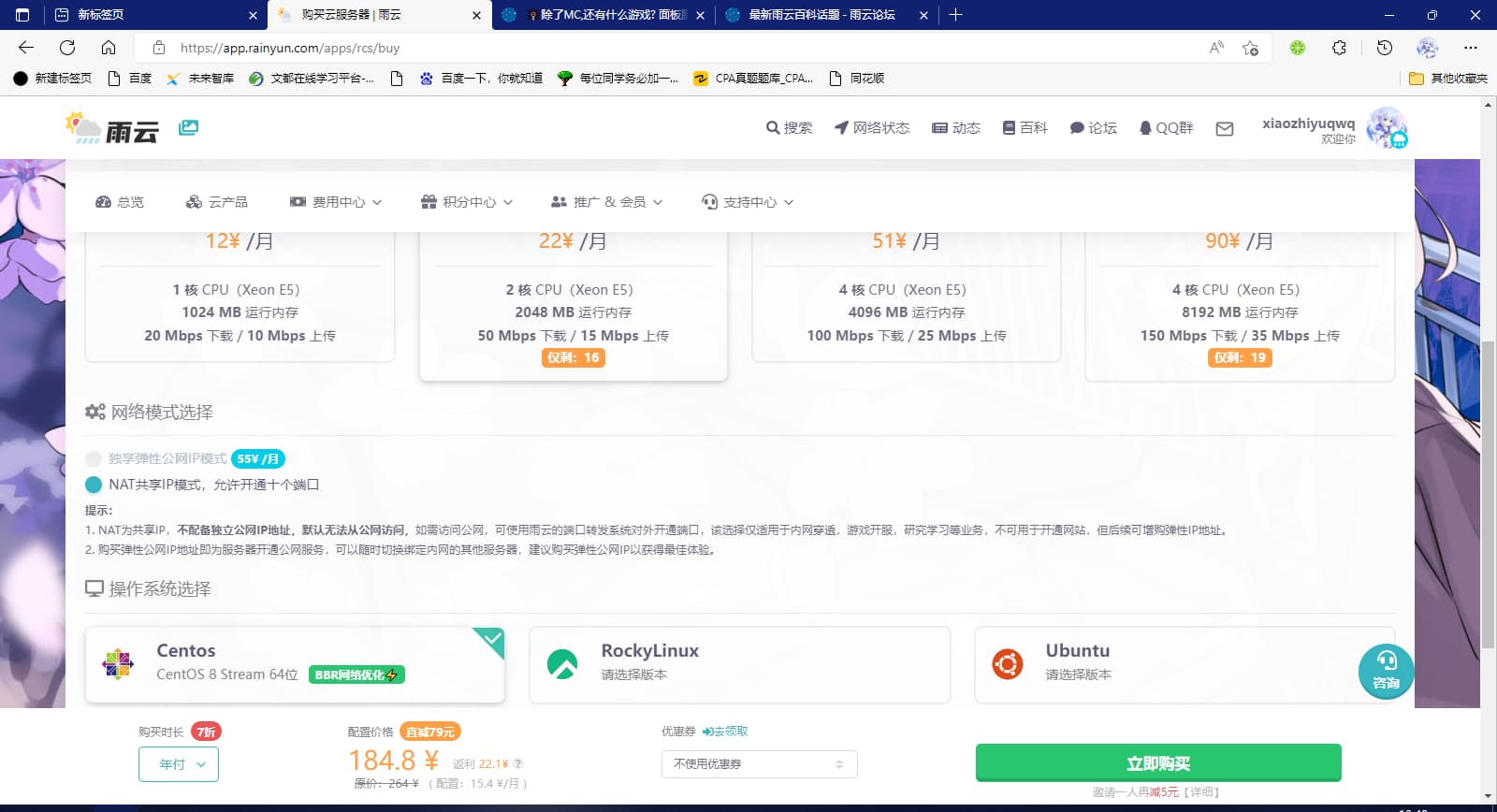Click the RockyLinux logo icon

562,664
